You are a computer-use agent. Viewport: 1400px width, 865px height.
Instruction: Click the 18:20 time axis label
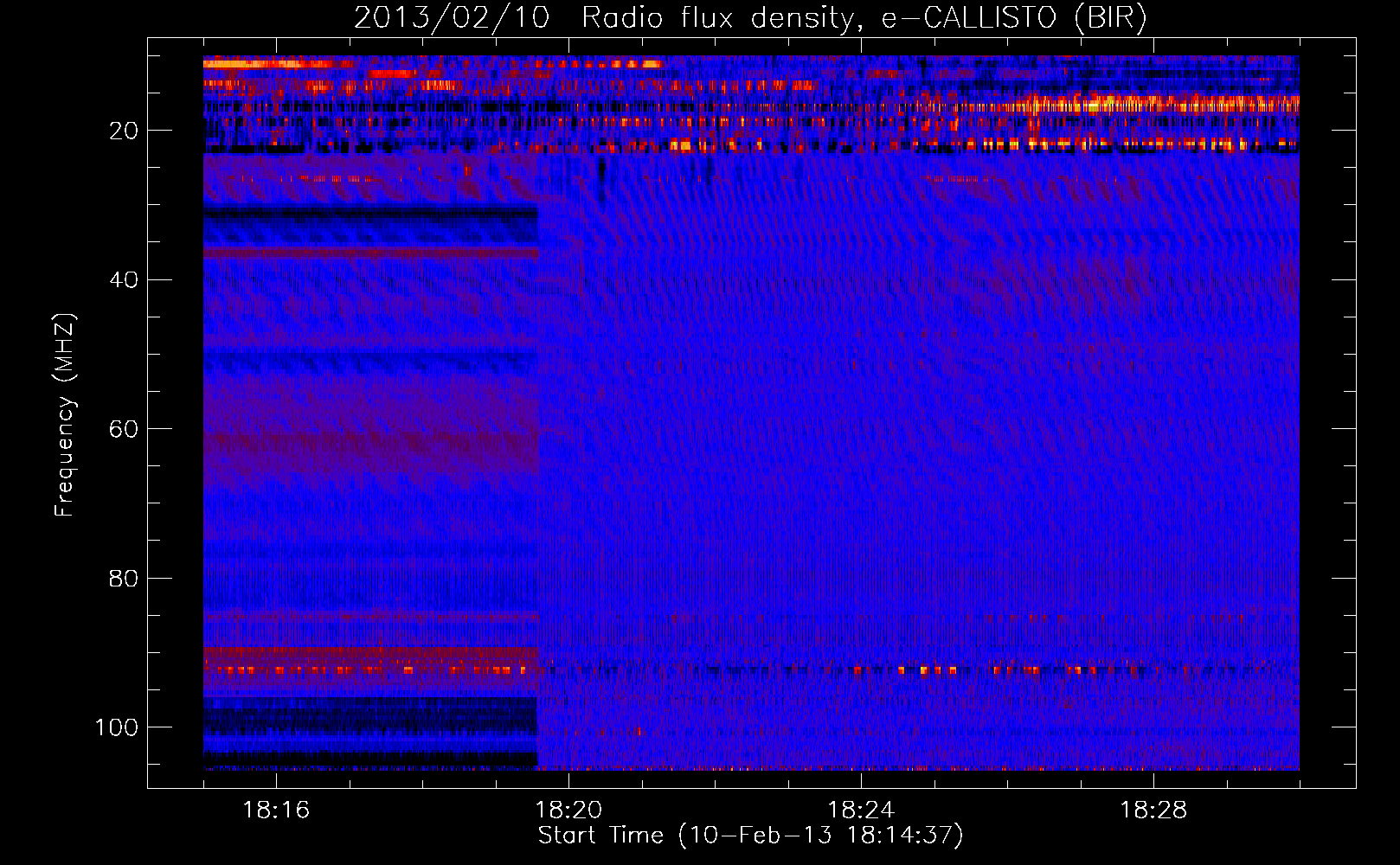568,811
